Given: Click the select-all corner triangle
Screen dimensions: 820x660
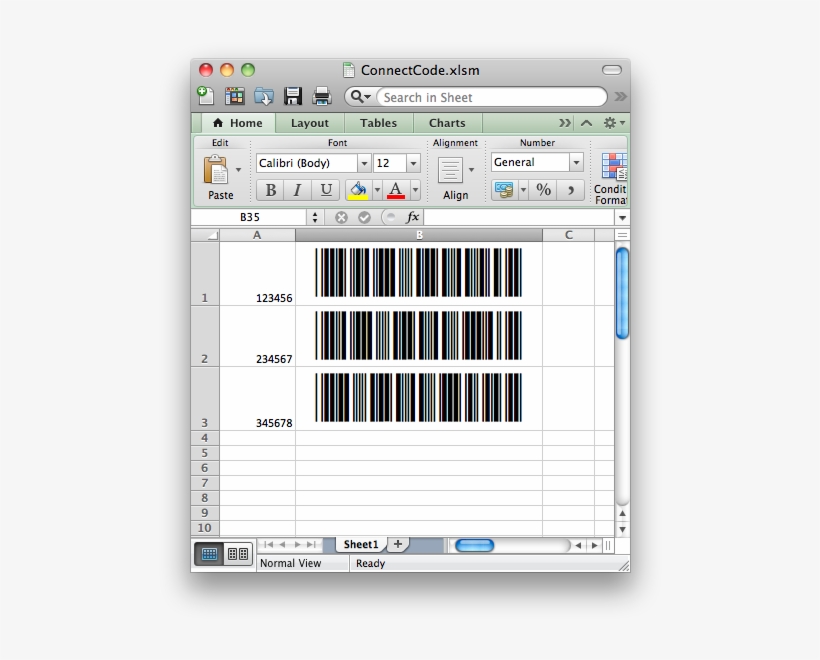Looking at the screenshot, I should (206, 235).
